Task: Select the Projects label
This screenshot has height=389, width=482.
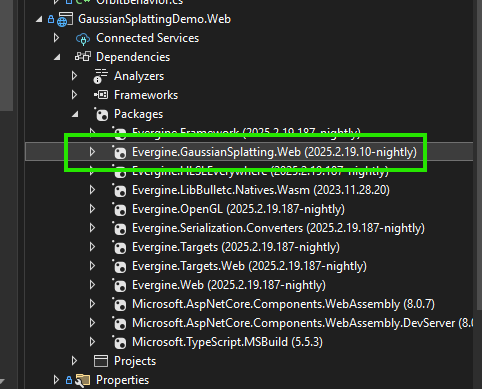Action: (135, 361)
